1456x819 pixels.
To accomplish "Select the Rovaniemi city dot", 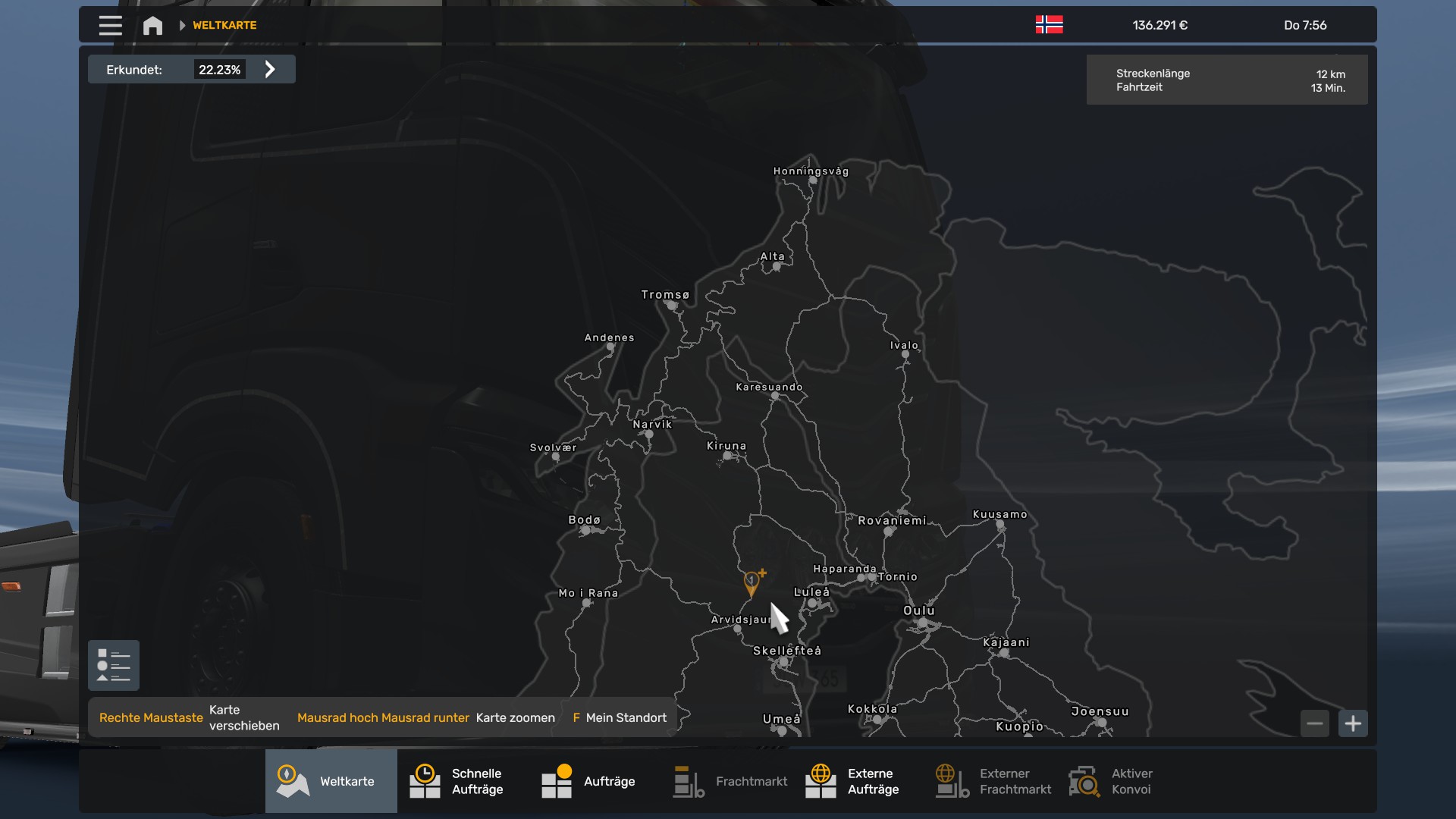I will 889,531.
